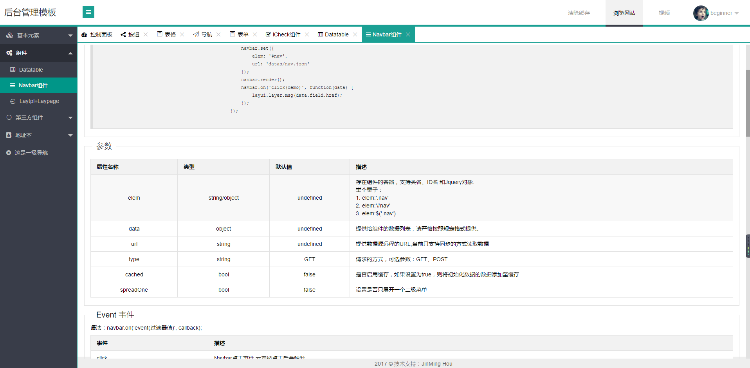
Task: Click the spreadOne parameter name cell
Action: (134, 290)
